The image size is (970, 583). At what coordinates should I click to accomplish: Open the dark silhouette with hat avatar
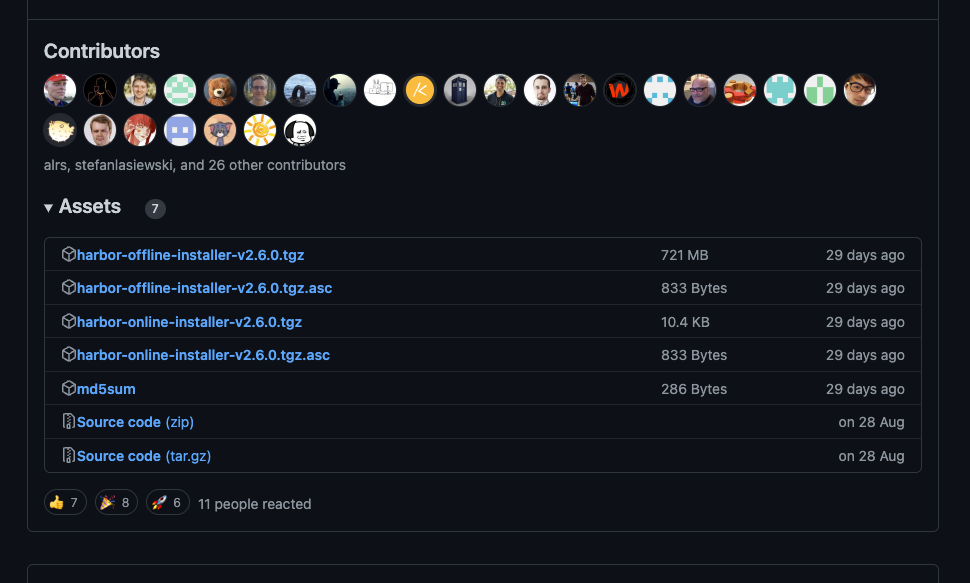(340, 90)
